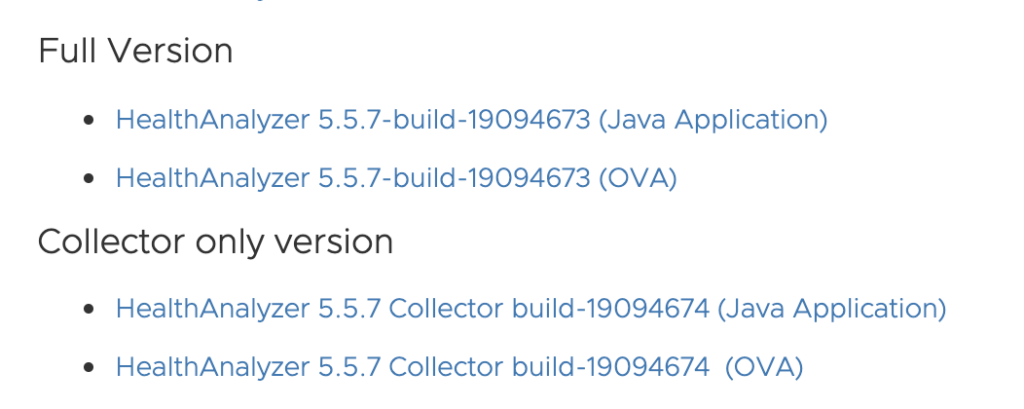1024x409 pixels.
Task: Open Collector build-19094674 Java Application link
Action: (x=531, y=308)
